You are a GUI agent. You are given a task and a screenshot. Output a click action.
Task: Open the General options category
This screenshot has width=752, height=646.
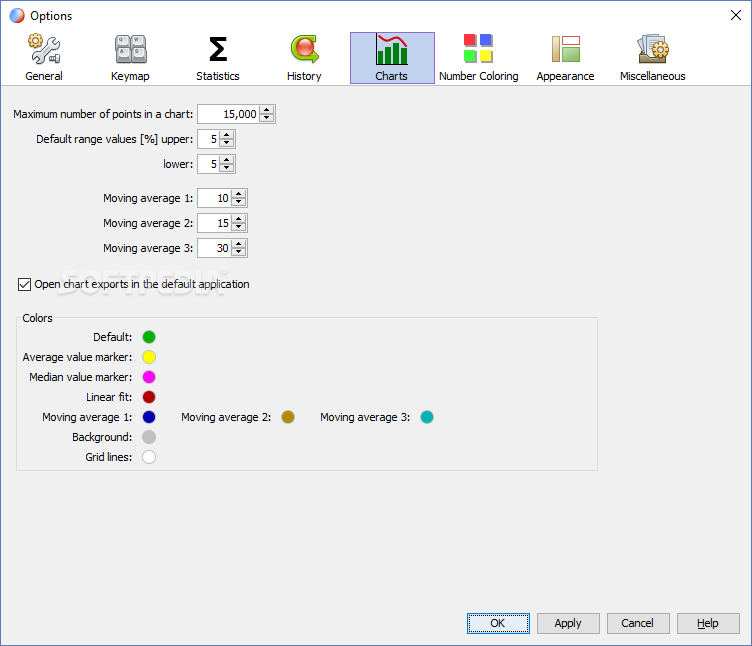point(44,58)
